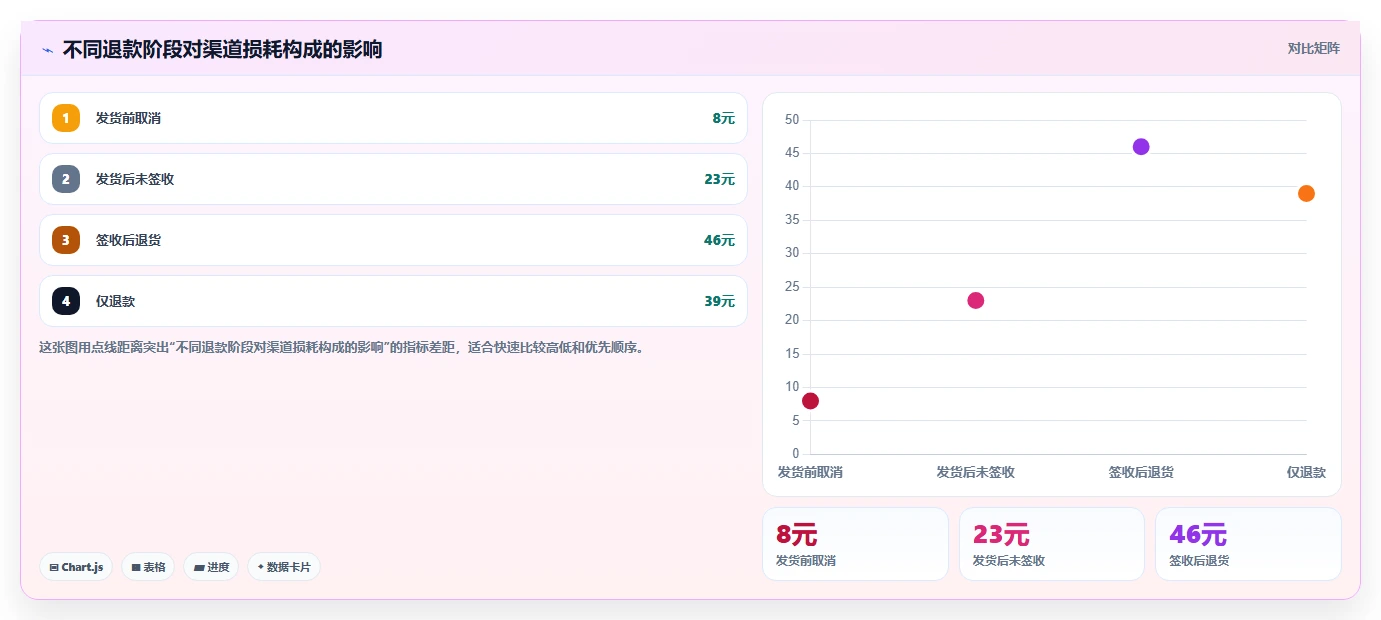Click the 仅退款 x-axis label
Image resolution: width=1381 pixels, height=620 pixels.
coord(1306,472)
